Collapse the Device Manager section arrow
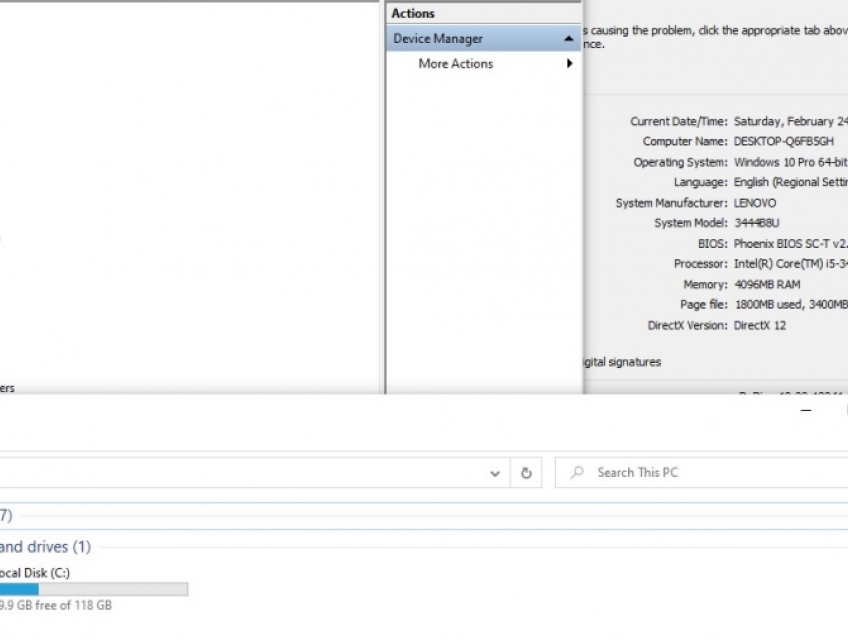The image size is (848, 640). pos(569,39)
